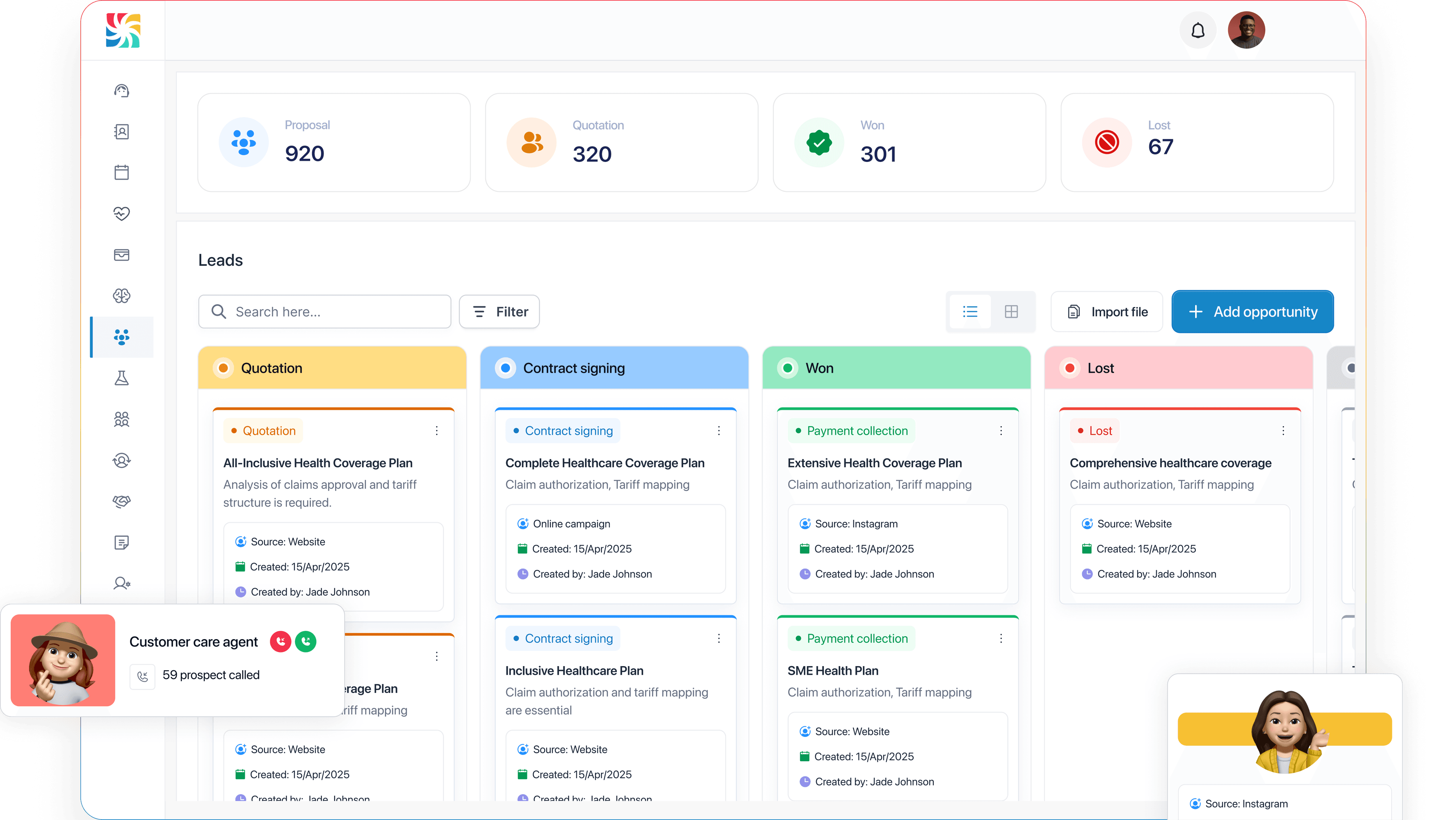Viewport: 1456px width, 820px height.
Task: Click the handshake icon in sidebar
Action: [x=121, y=501]
